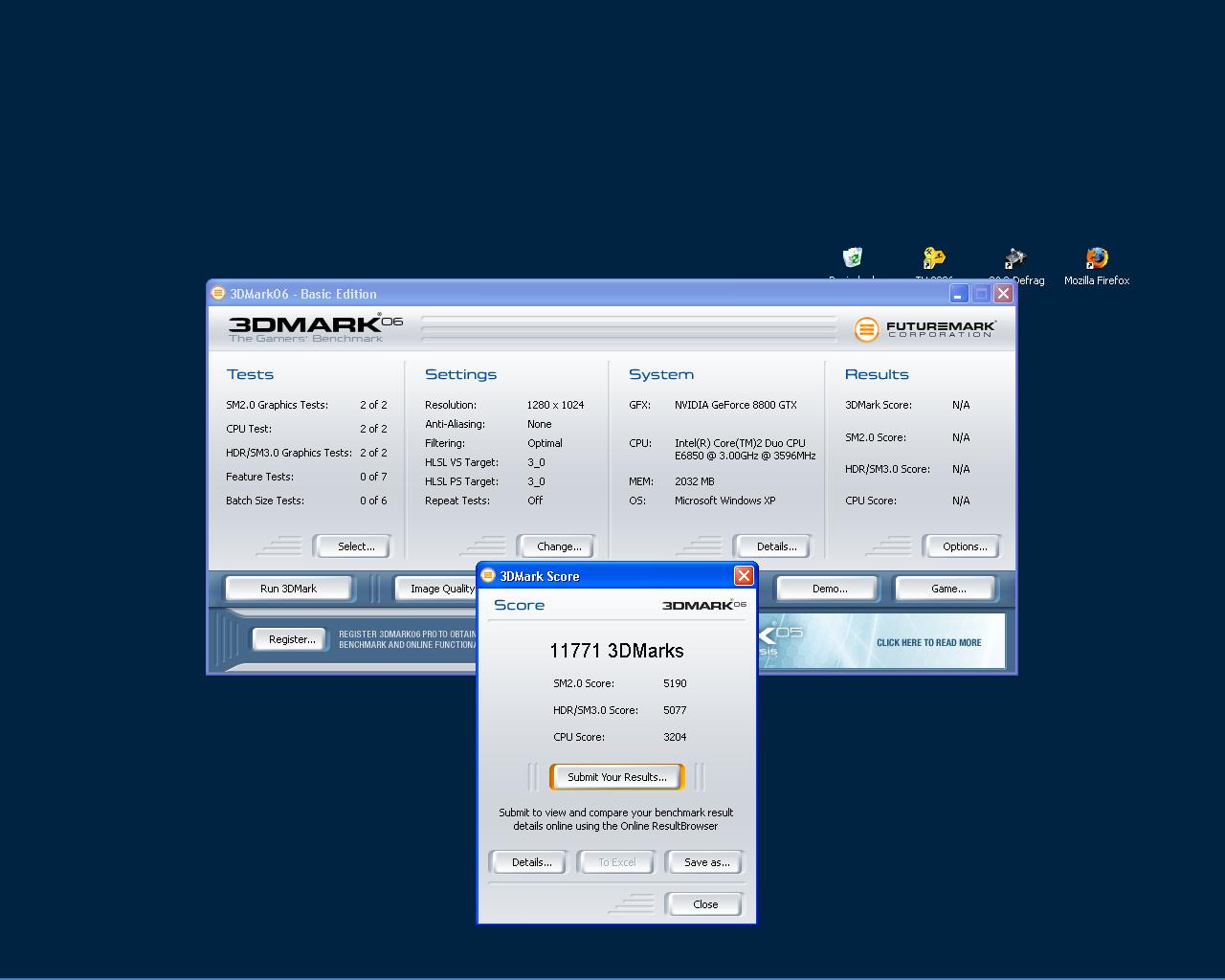Click the Results section heading
Viewport: 1225px width, 980px height.
pyautogui.click(x=877, y=374)
